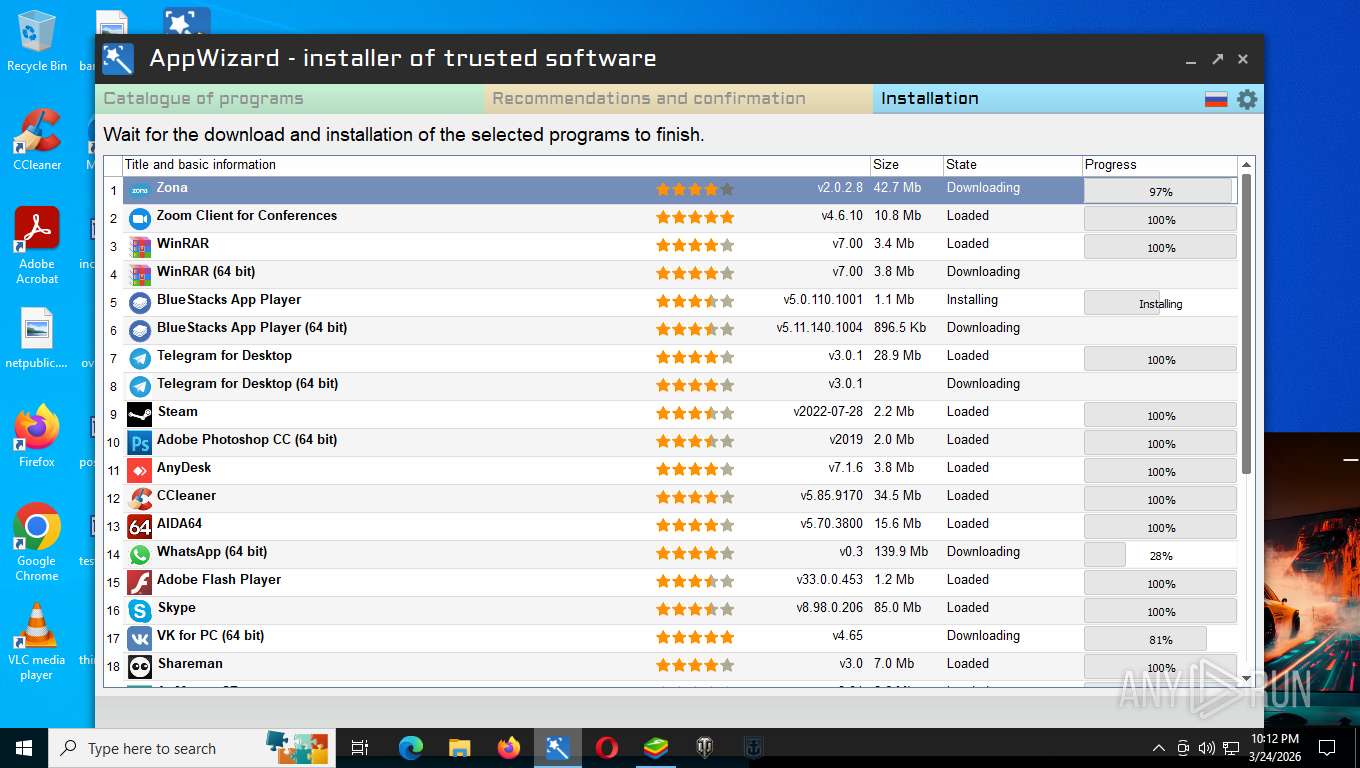Open the notification center on the taskbar
This screenshot has height=768, width=1360.
(x=1327, y=748)
